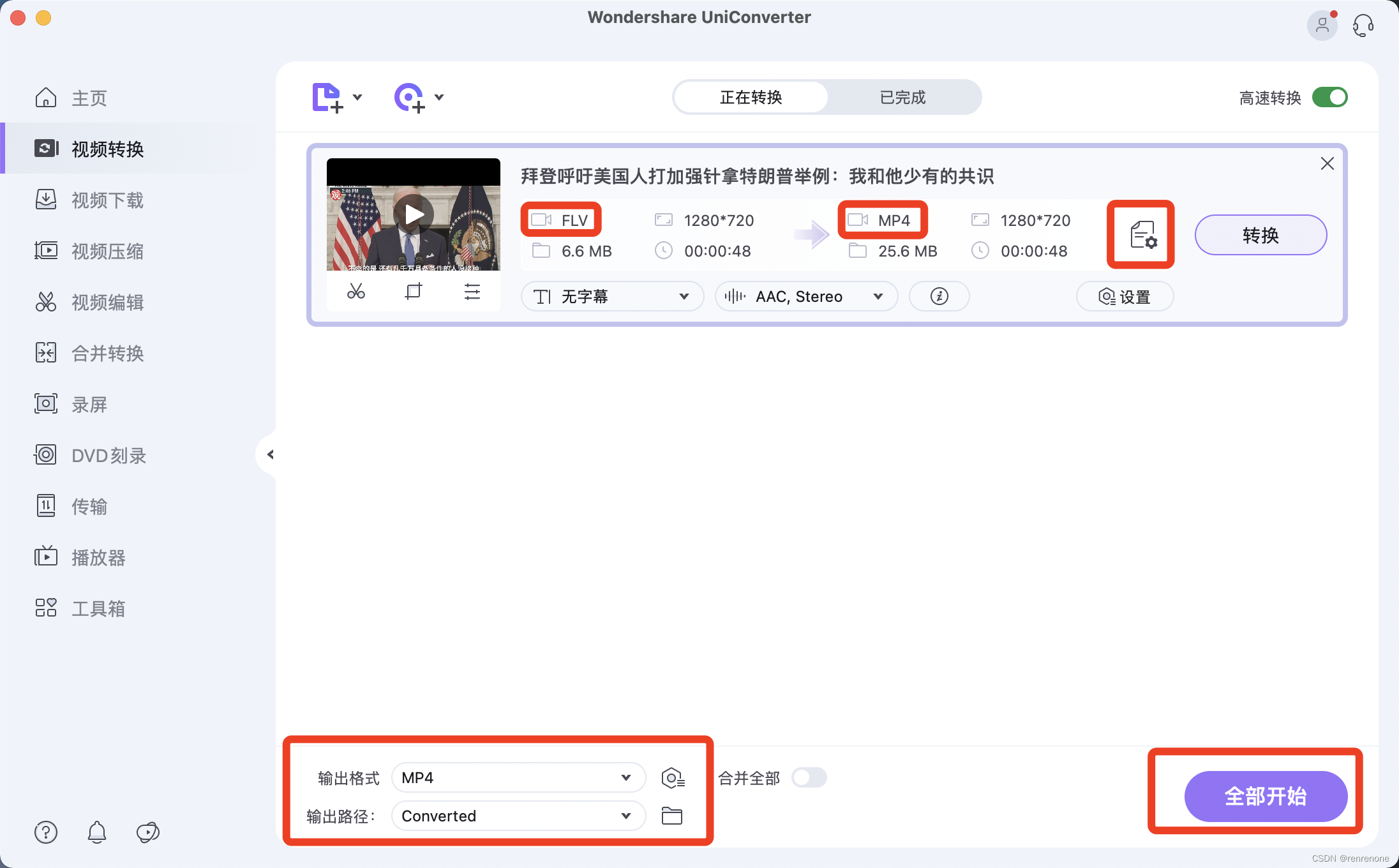1399x868 pixels.
Task: Expand the 输出格式 MP4 dropdown
Action: tap(517, 778)
